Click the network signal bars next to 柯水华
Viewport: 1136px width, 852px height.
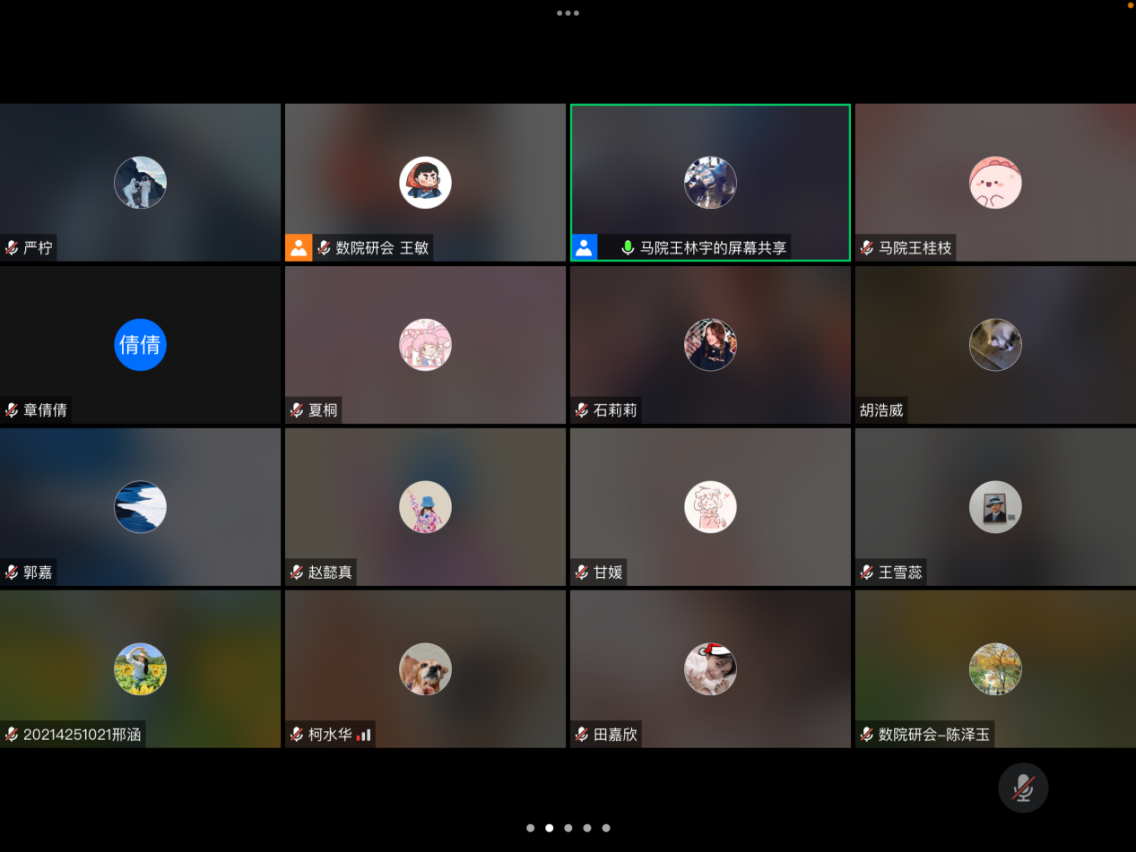click(363, 735)
